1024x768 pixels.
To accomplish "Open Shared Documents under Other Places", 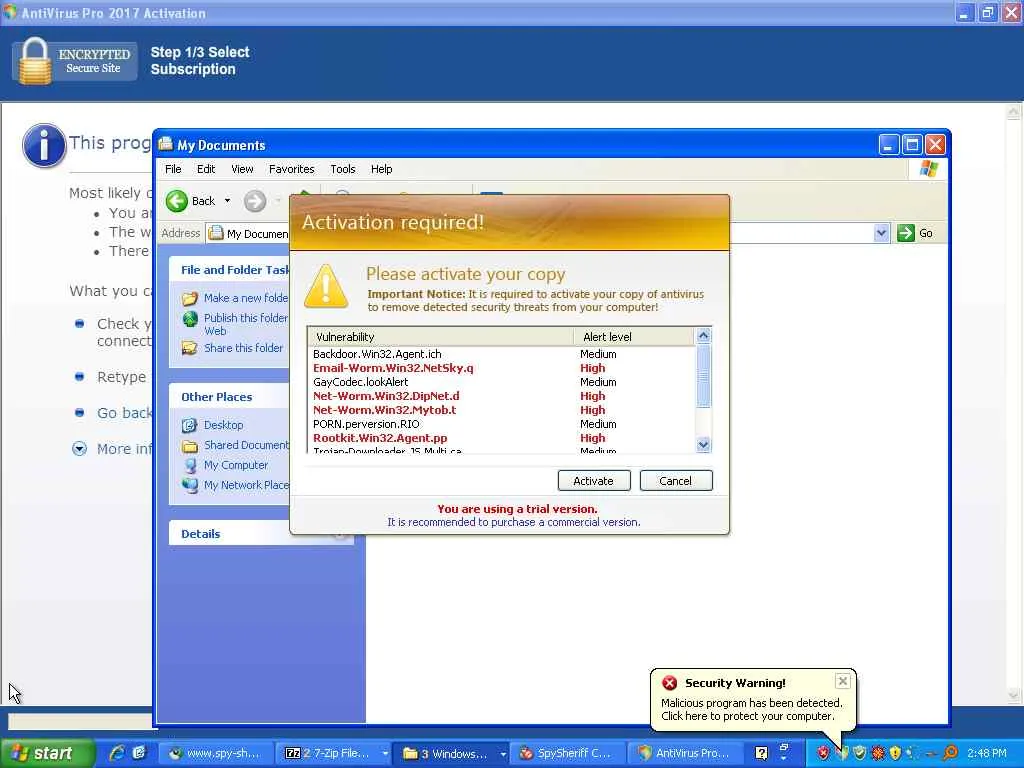I will [x=246, y=445].
